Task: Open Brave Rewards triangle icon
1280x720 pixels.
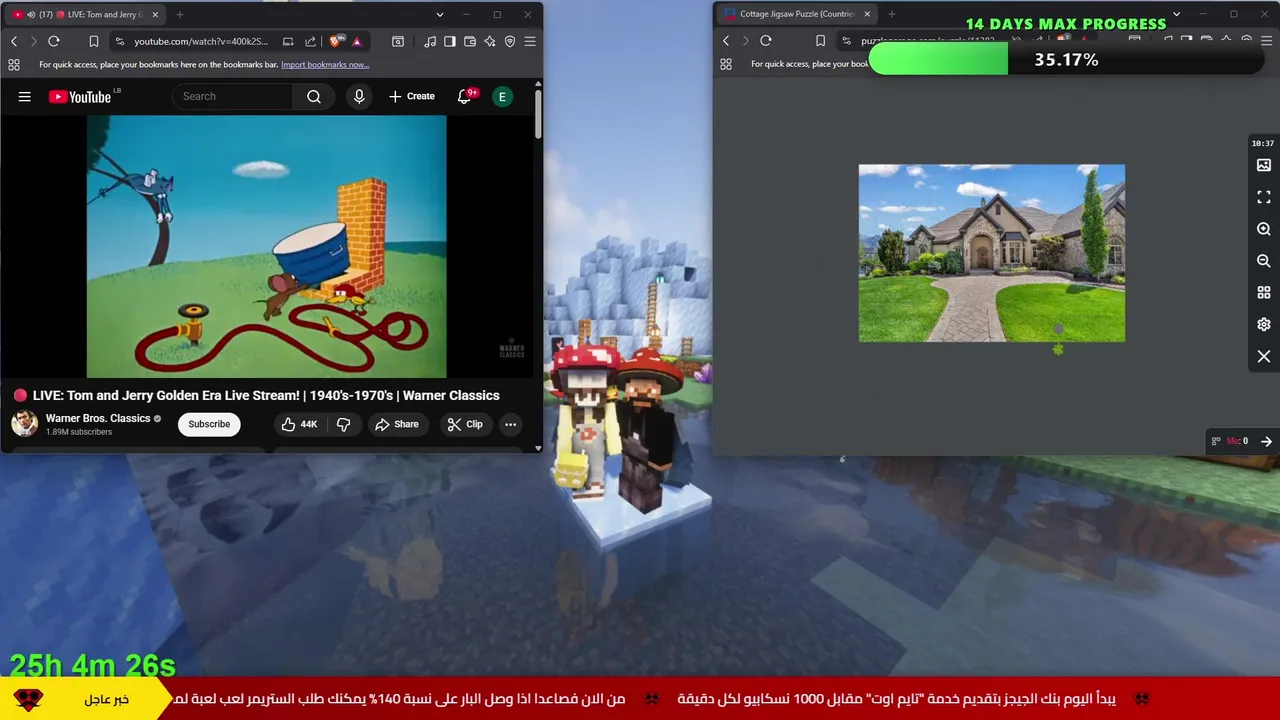Action: pos(356,41)
